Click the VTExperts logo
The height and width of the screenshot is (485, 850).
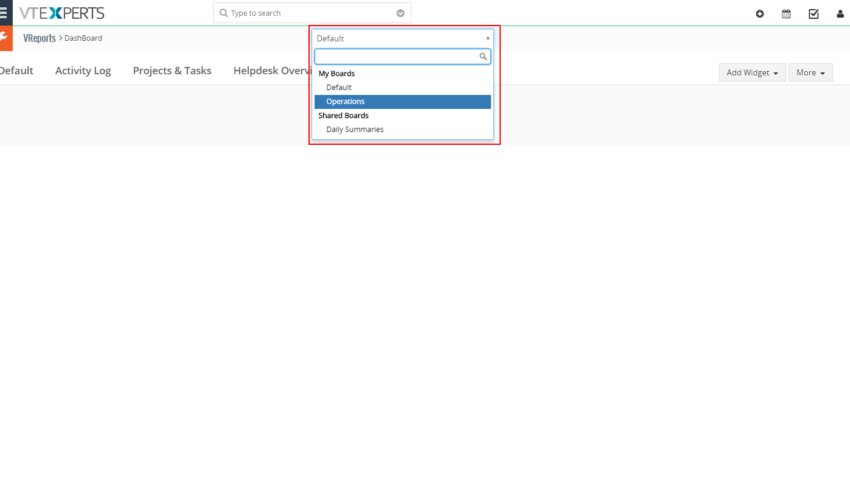[62, 13]
